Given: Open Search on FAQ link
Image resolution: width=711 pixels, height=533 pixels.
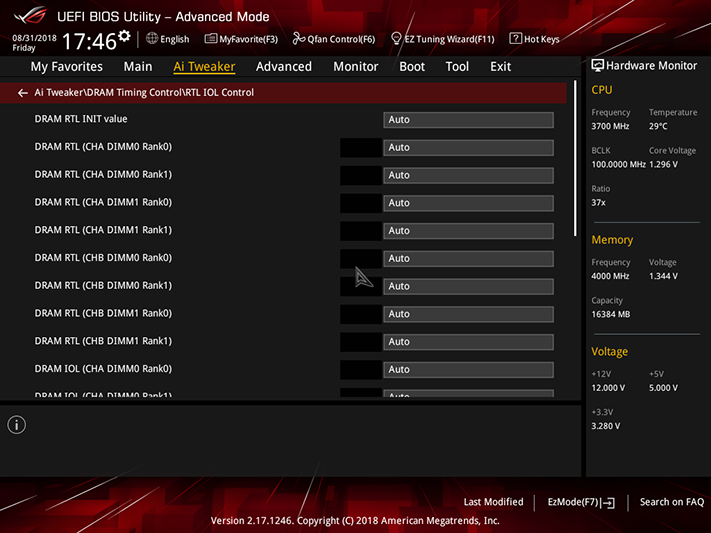Looking at the screenshot, I should coord(672,502).
